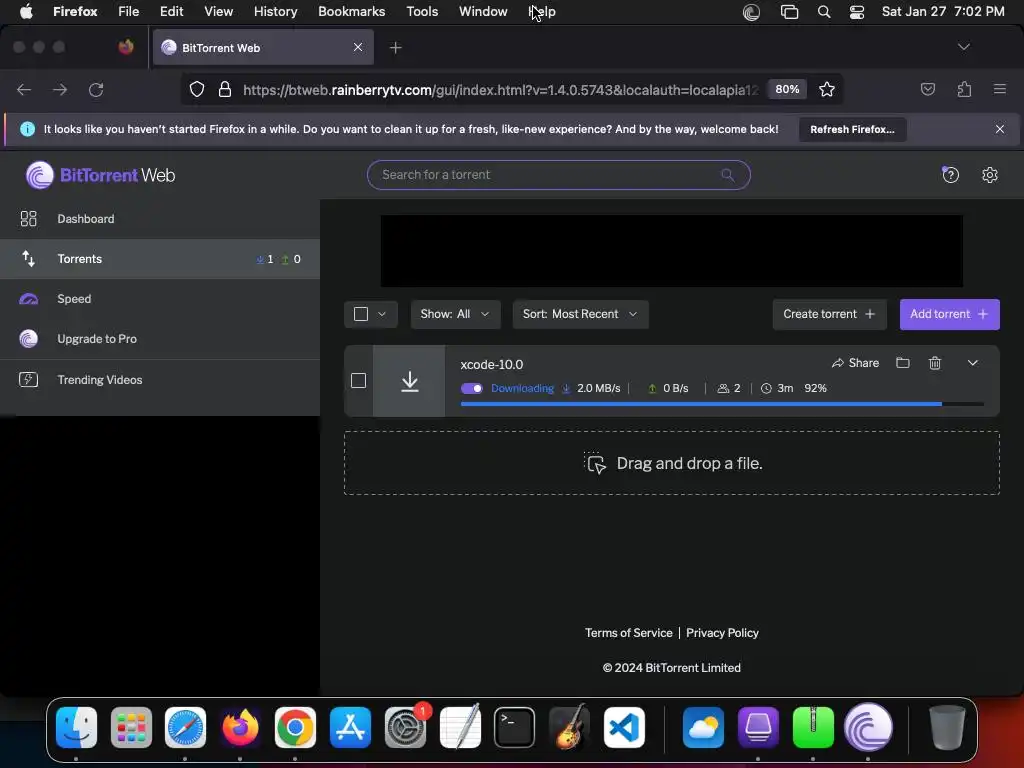Screen dimensions: 1024x768
Task: Open xcode-10.0 containing folder icon
Action: click(x=903, y=362)
